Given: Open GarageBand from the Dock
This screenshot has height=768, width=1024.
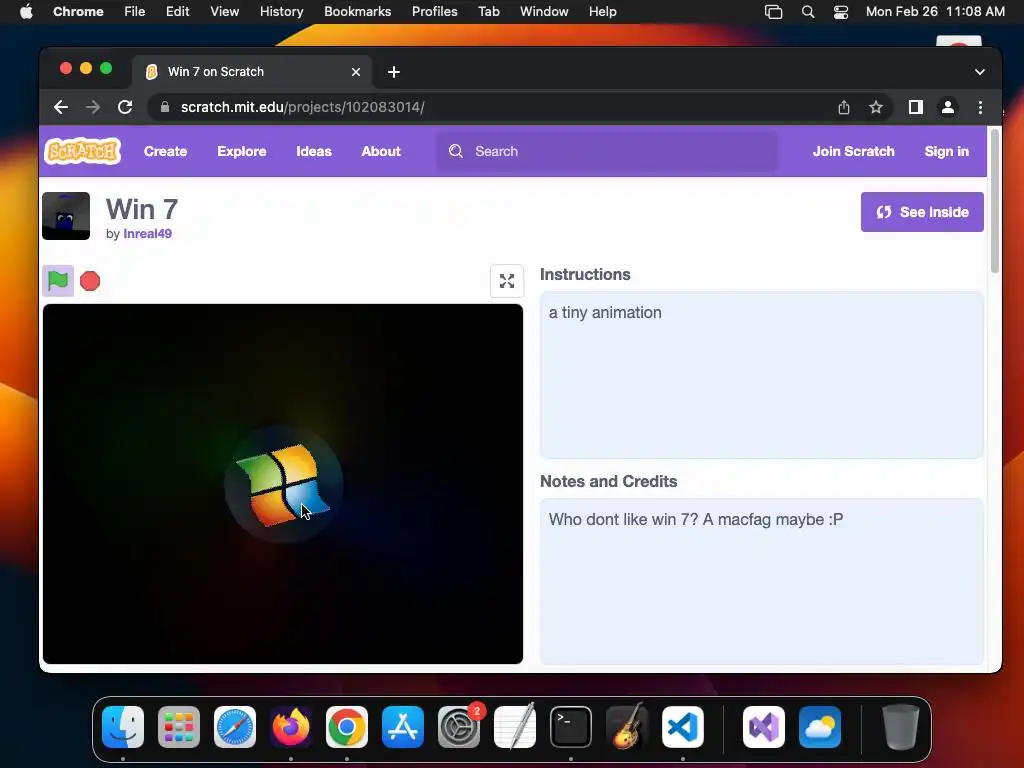Looking at the screenshot, I should [x=627, y=727].
